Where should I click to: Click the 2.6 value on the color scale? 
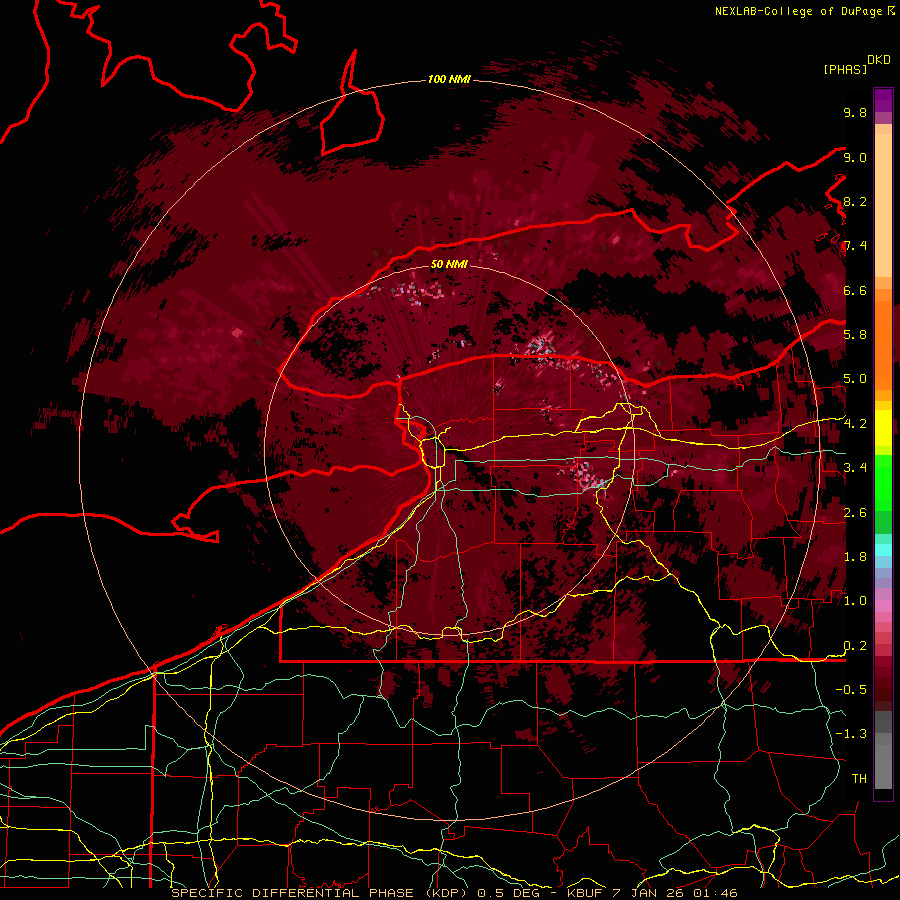coord(855,513)
